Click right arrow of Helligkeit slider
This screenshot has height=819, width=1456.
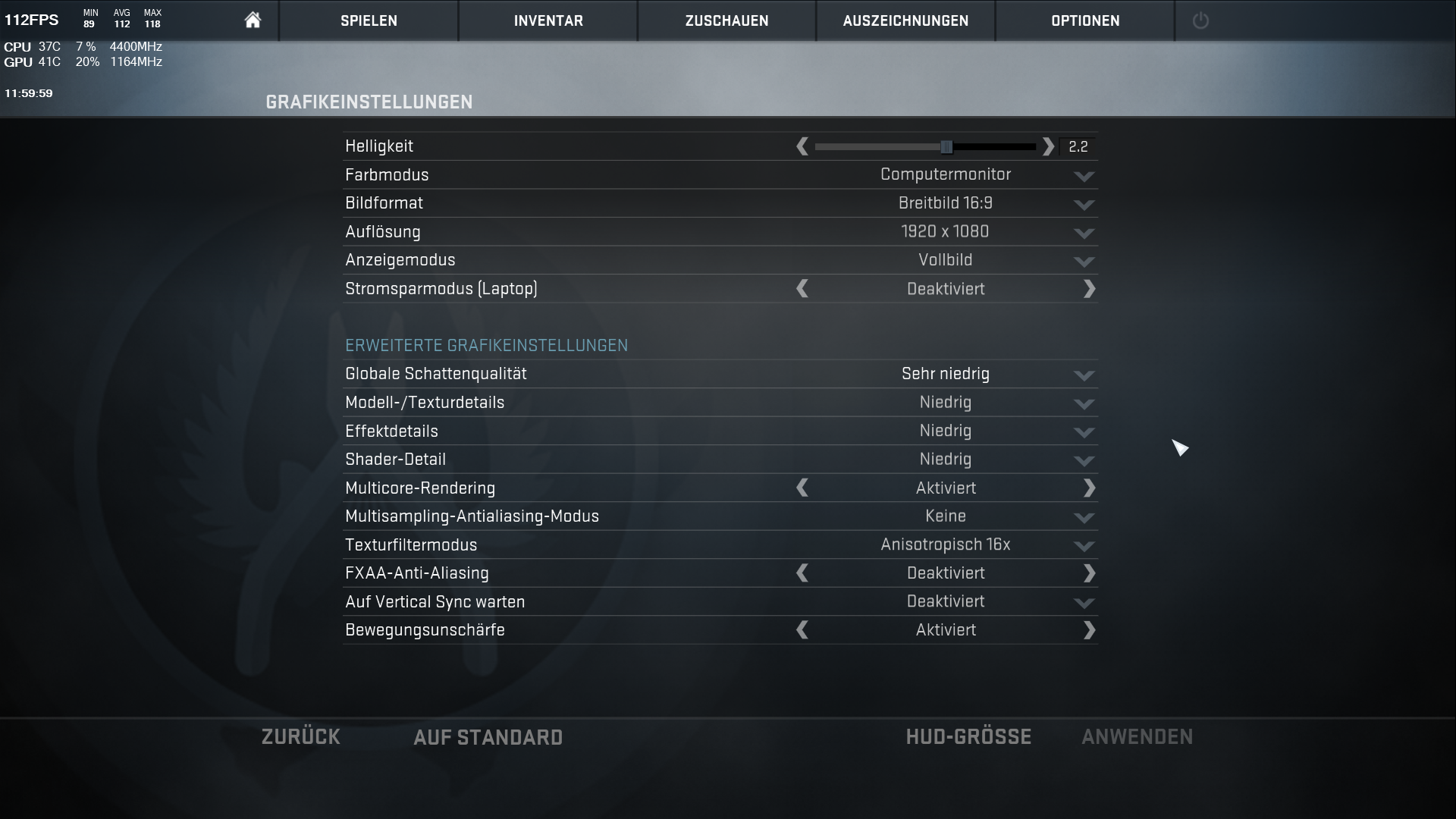1048,146
